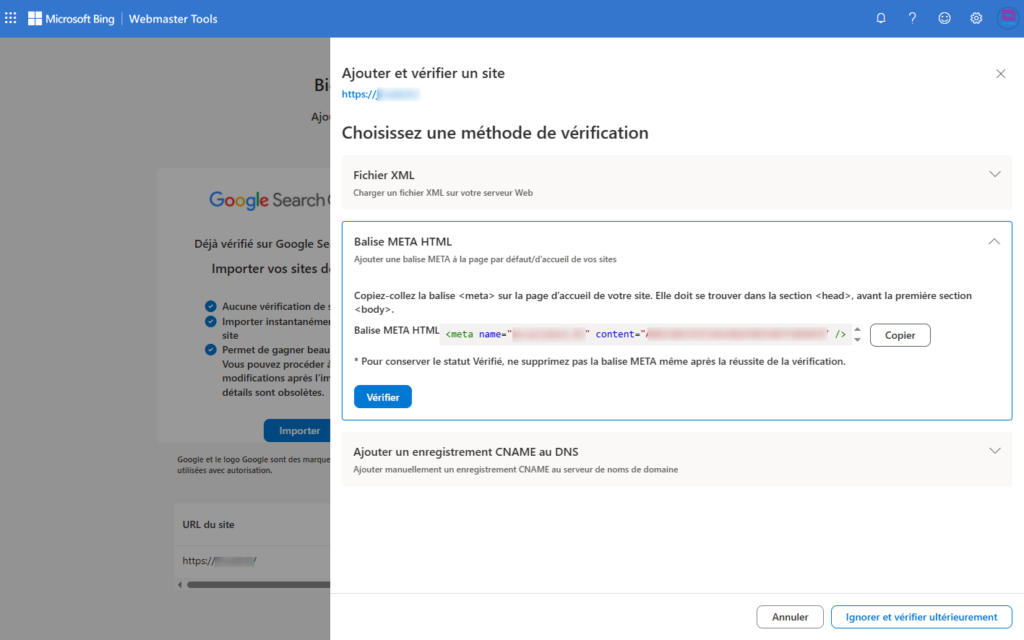Screen dimensions: 1024x640
Task: Click the up arrow beside meta tag
Action: (857, 330)
